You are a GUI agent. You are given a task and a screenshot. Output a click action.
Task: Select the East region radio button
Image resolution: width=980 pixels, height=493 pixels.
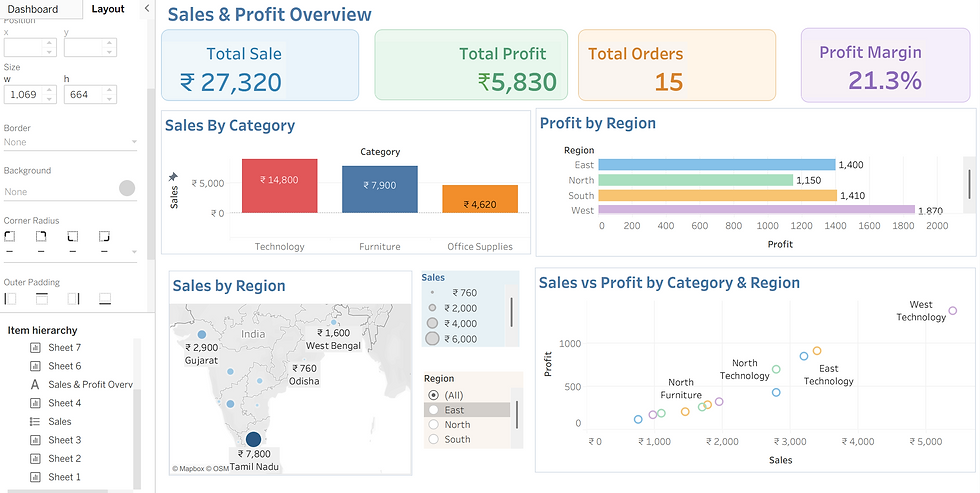coord(433,410)
